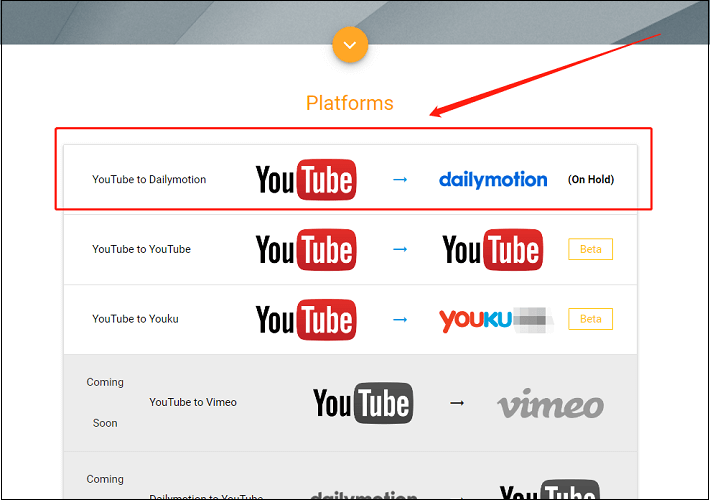This screenshot has height=500, width=710.
Task: Select the 'YouTube to Vimeo' label
Action: pos(193,402)
